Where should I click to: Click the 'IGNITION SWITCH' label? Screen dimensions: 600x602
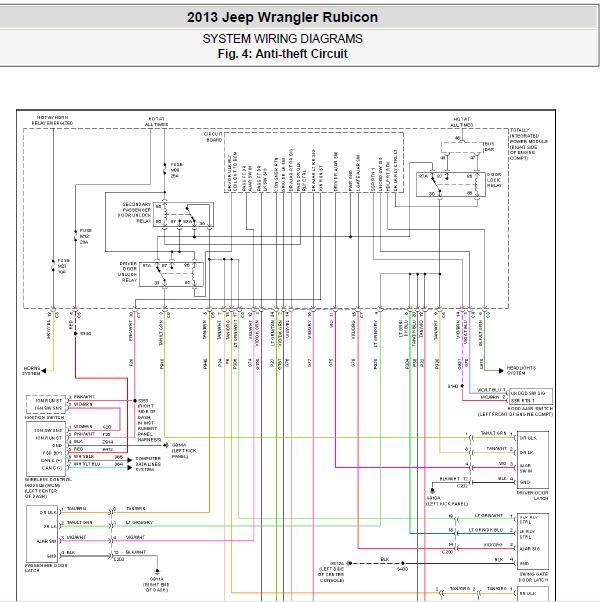click(x=45, y=417)
